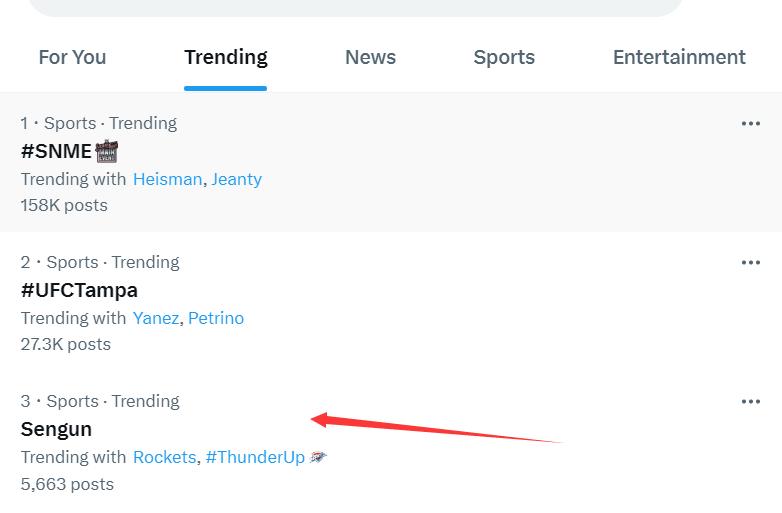
Task: Click the search bar at top
Action: click(x=355, y=7)
